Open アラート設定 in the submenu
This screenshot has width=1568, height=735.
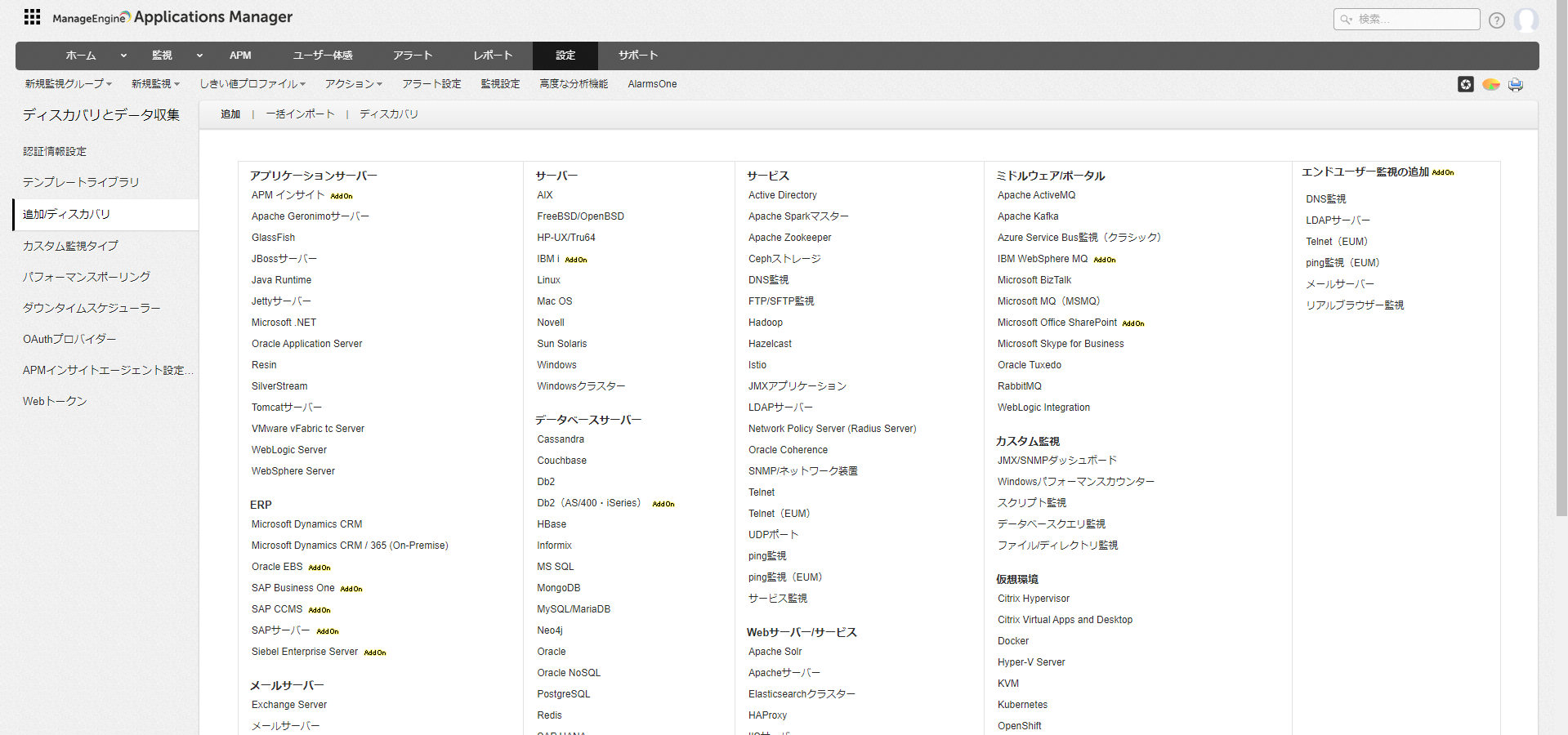point(431,84)
